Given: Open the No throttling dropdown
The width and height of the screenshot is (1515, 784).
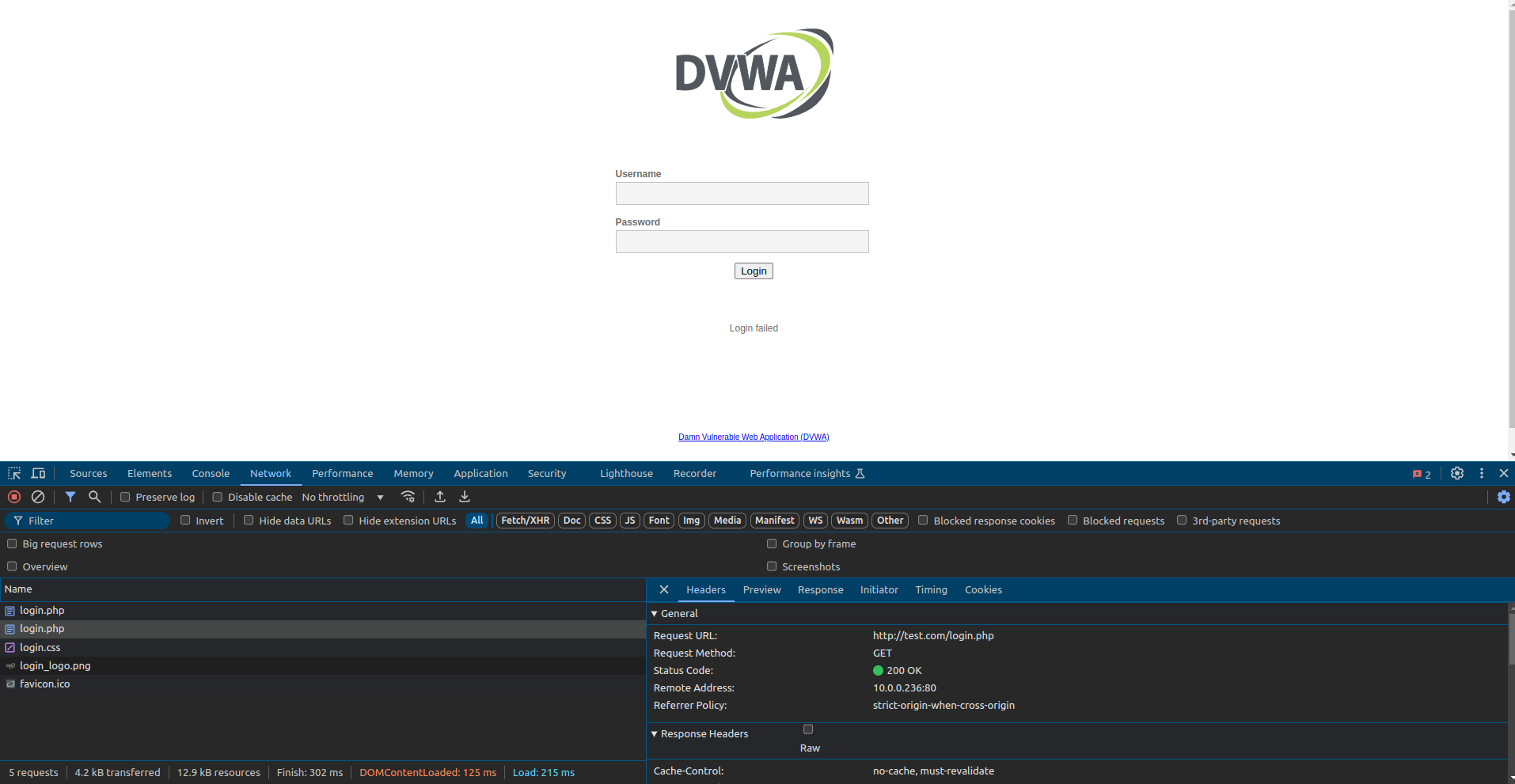Looking at the screenshot, I should click(343, 497).
